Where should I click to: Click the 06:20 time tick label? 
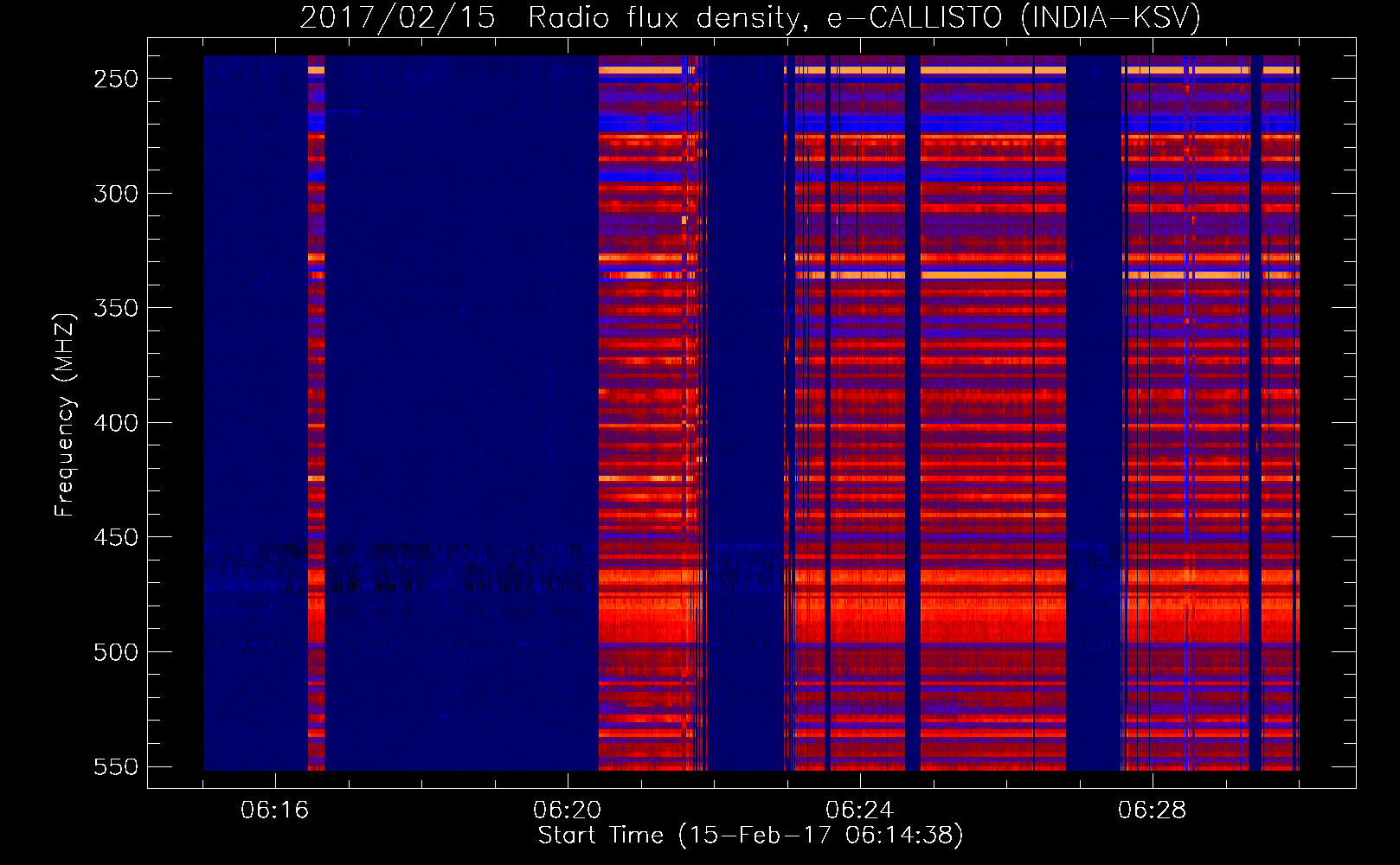567,811
